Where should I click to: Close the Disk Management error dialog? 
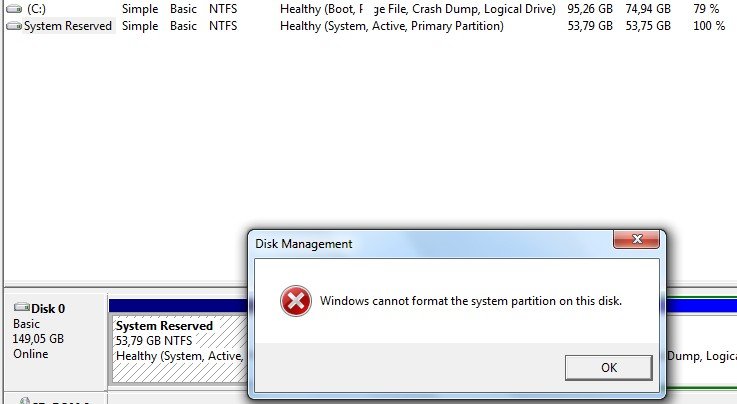[636, 239]
